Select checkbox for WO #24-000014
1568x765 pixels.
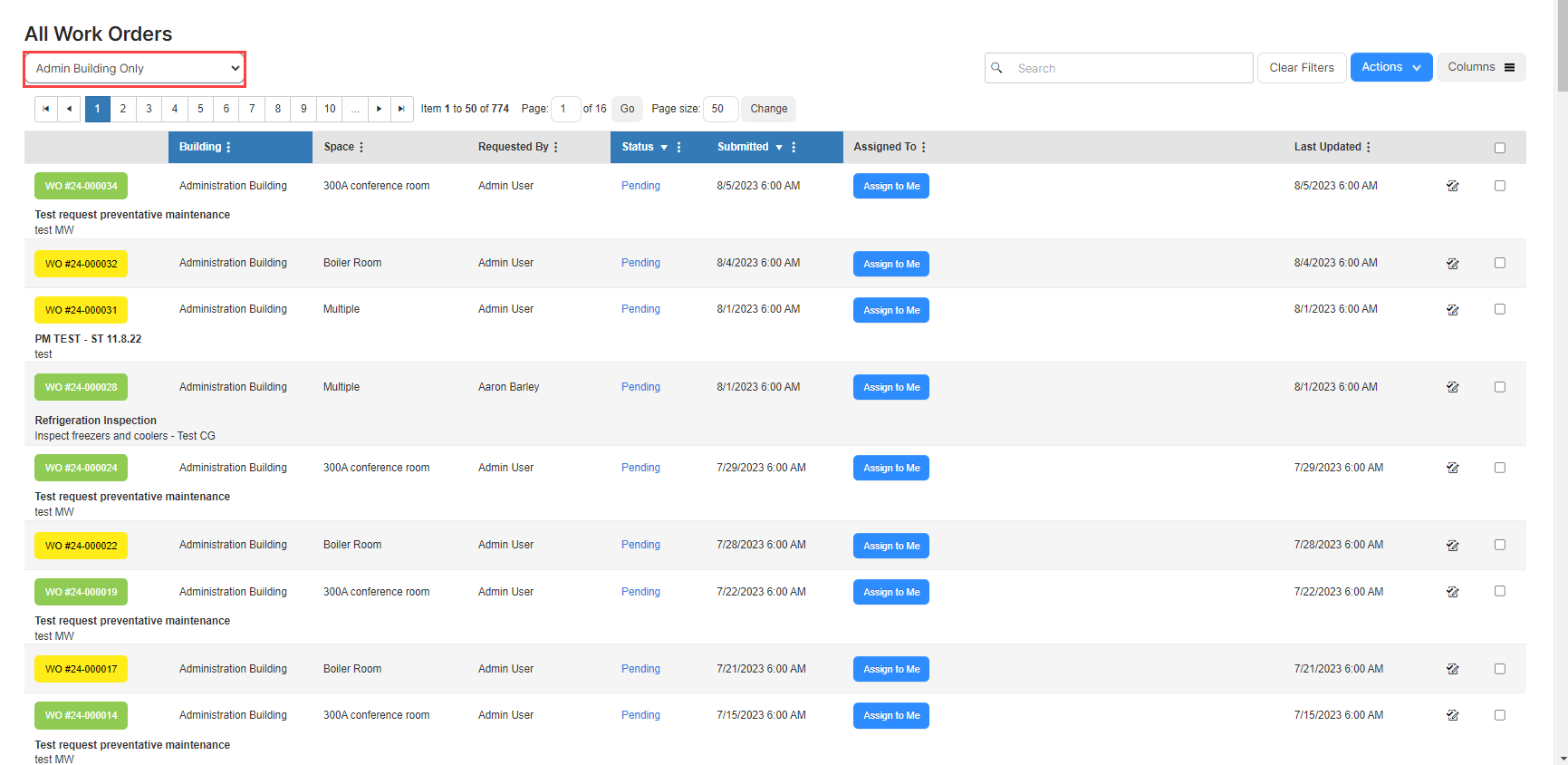pyautogui.click(x=1500, y=715)
